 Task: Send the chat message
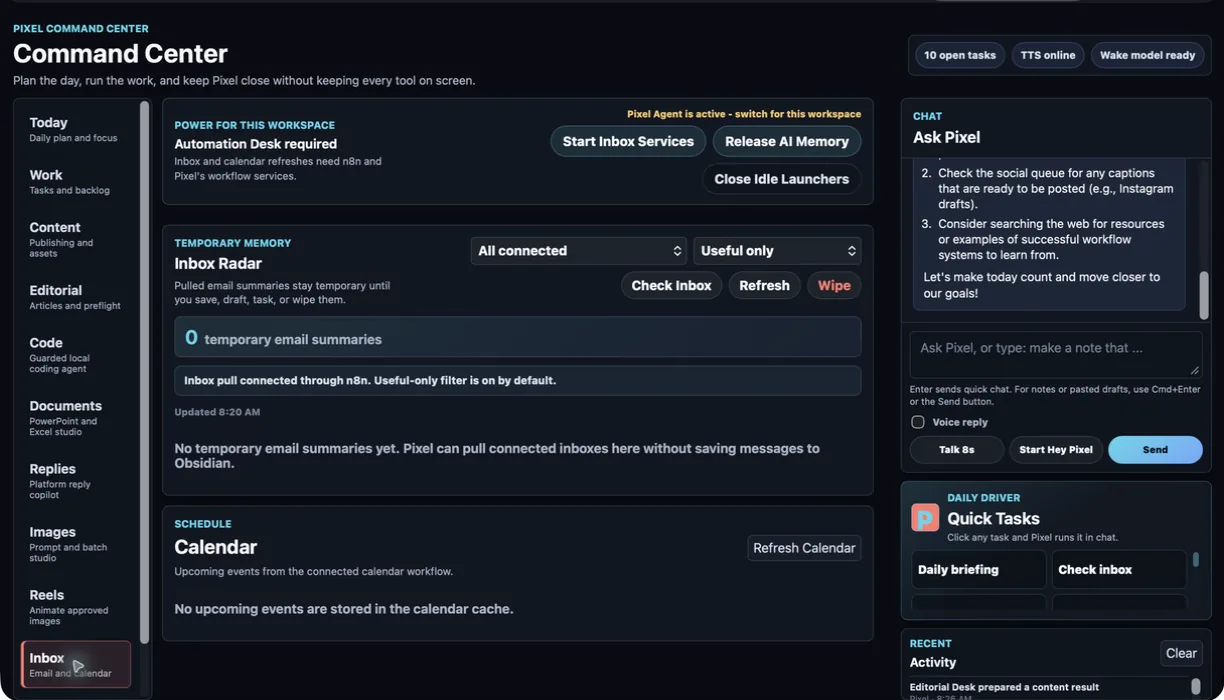[1155, 450]
